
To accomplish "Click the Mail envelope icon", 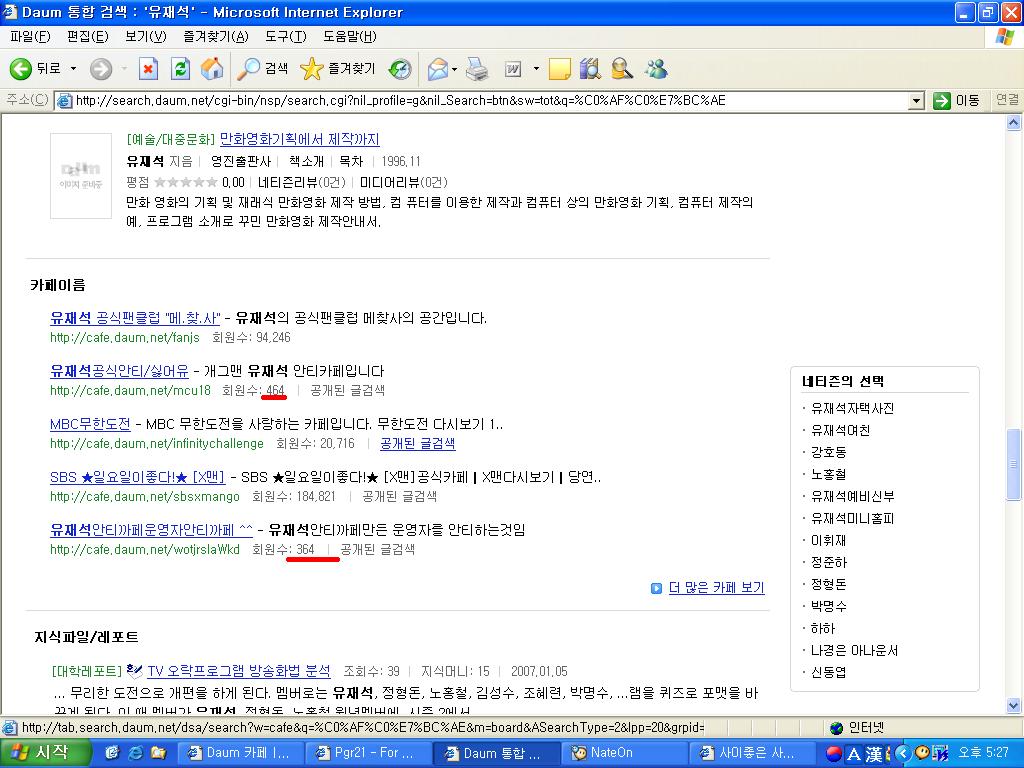I will click(x=438, y=69).
